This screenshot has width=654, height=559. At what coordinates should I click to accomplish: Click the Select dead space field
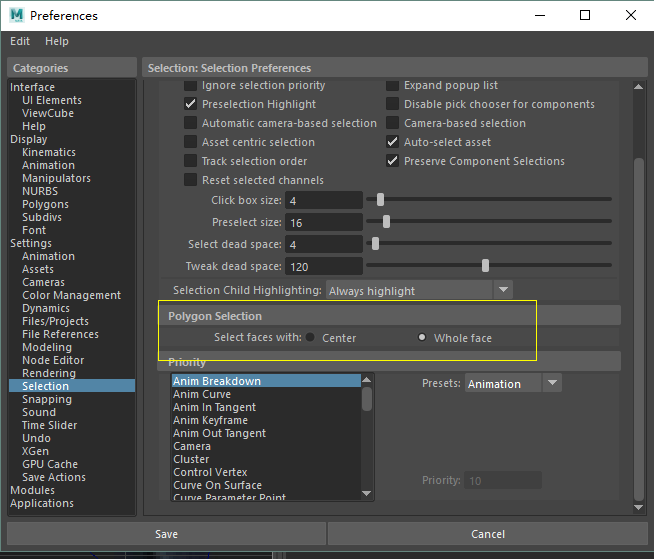(324, 244)
